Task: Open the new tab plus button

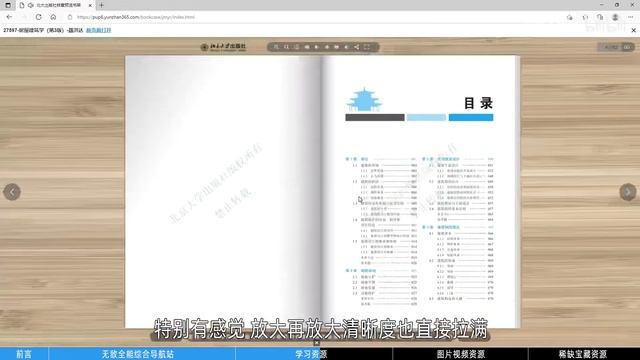Action: coord(101,5)
